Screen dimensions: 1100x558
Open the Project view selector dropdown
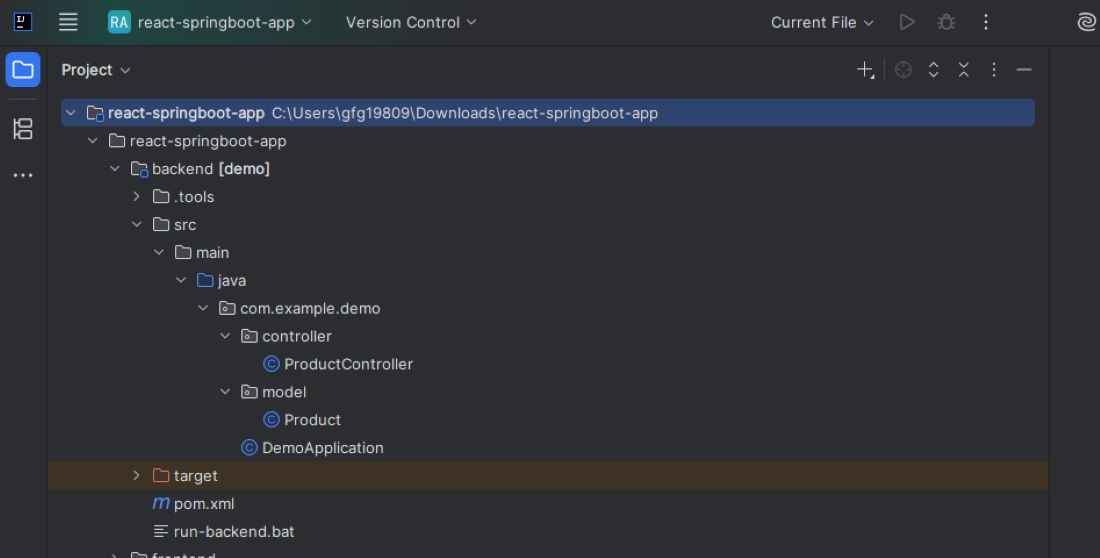pyautogui.click(x=95, y=69)
